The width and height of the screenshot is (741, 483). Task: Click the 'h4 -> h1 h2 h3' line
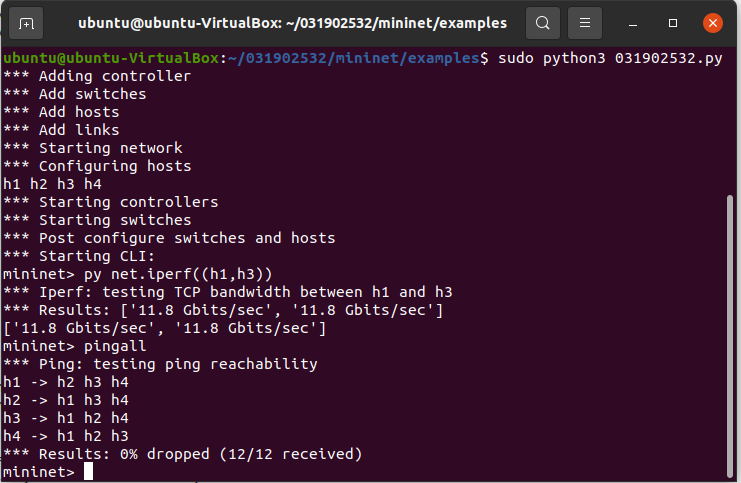point(66,436)
